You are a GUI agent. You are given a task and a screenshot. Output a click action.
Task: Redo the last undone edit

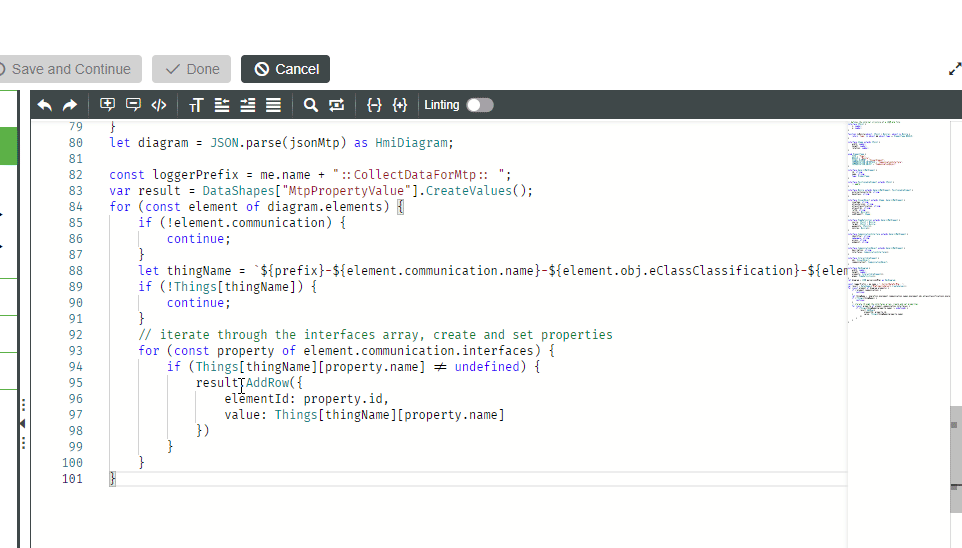(70, 105)
